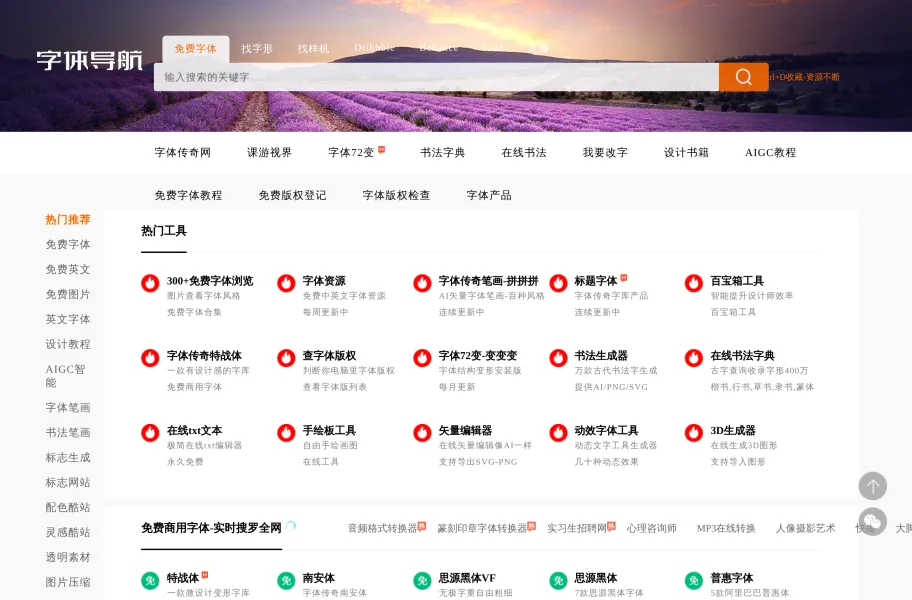Click the flame icon beside 字体72变-变变变
912x600 pixels.
click(x=422, y=358)
